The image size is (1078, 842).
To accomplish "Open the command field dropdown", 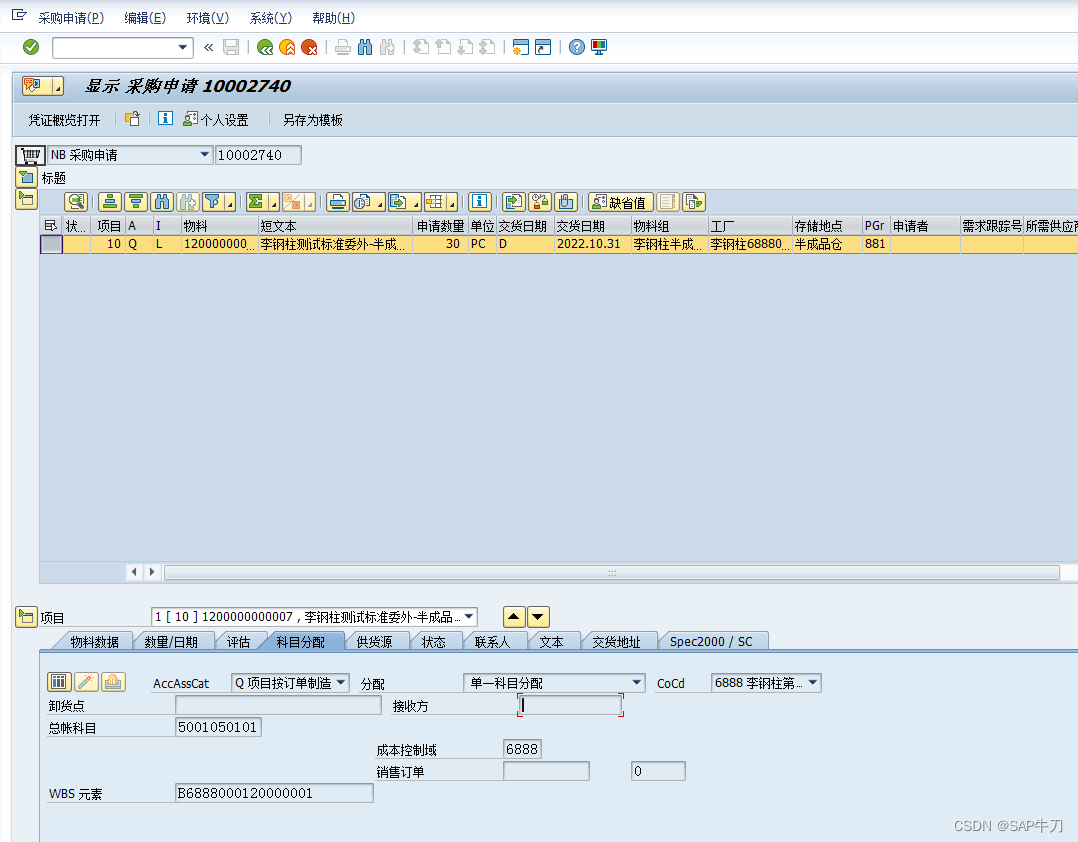I will (x=182, y=47).
